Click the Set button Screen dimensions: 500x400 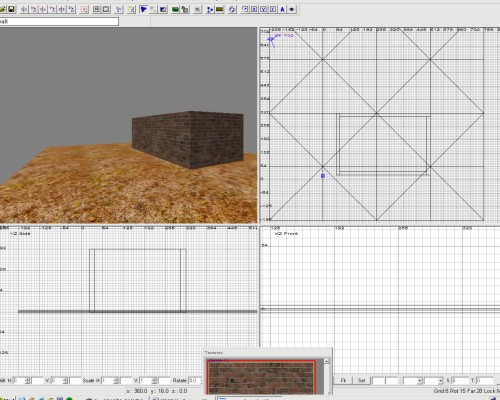(361, 380)
